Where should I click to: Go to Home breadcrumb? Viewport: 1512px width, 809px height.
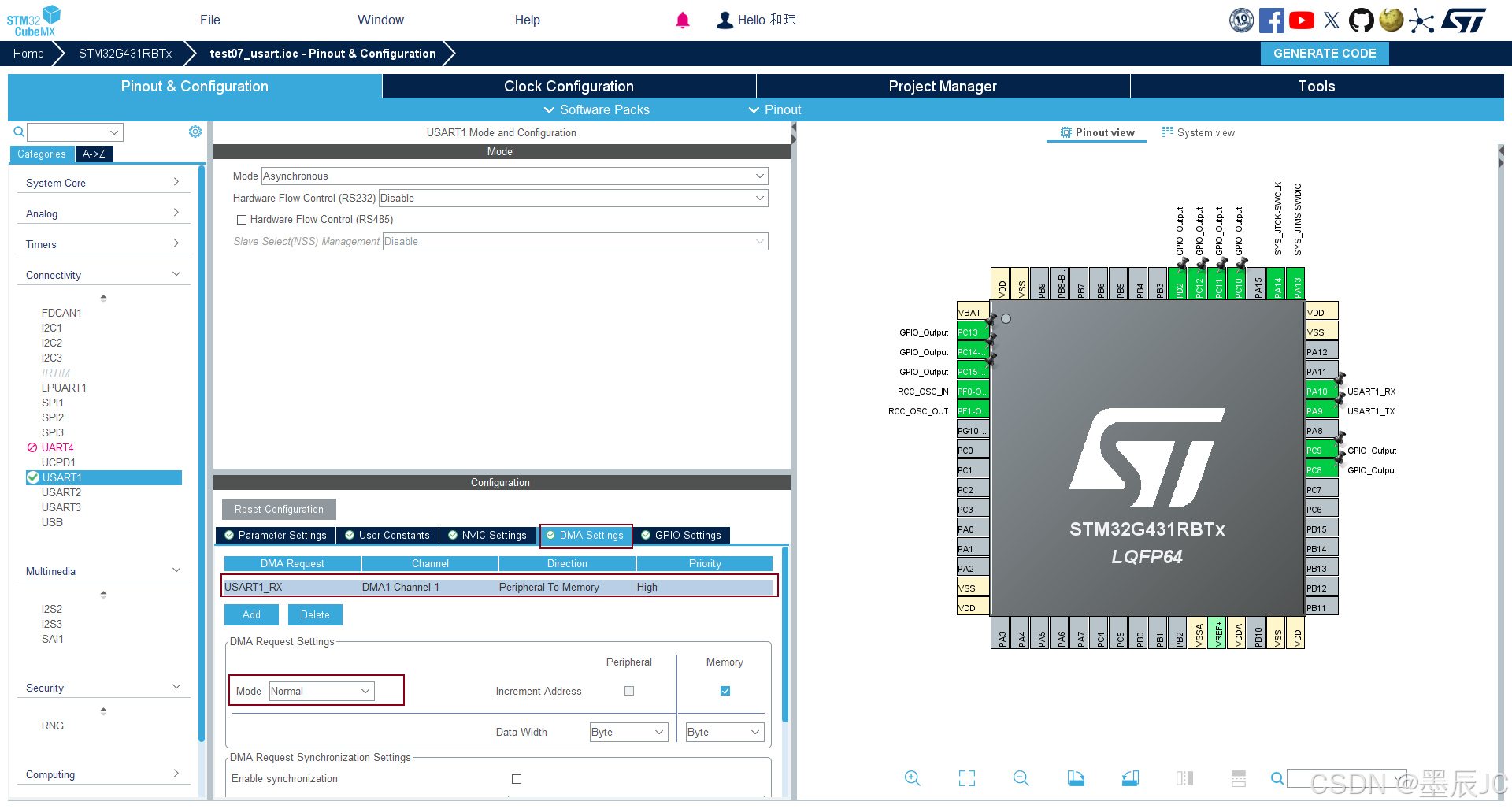[x=28, y=54]
